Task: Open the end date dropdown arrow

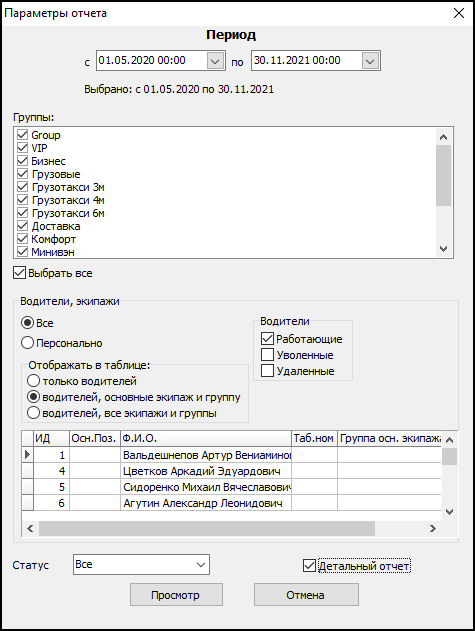Action: click(x=370, y=61)
